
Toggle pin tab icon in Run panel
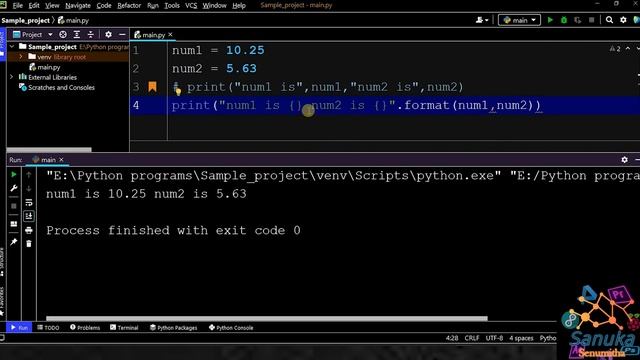coord(13,242)
